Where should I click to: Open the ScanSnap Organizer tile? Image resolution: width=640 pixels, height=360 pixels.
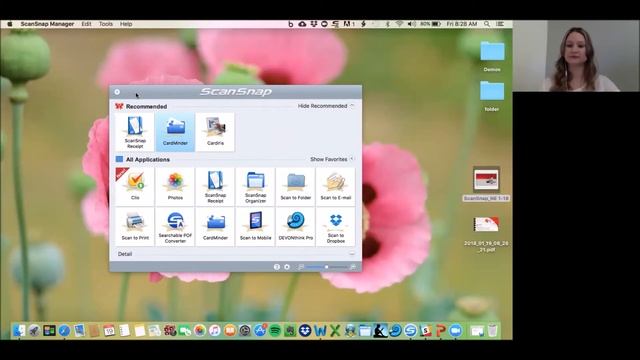(x=256, y=186)
